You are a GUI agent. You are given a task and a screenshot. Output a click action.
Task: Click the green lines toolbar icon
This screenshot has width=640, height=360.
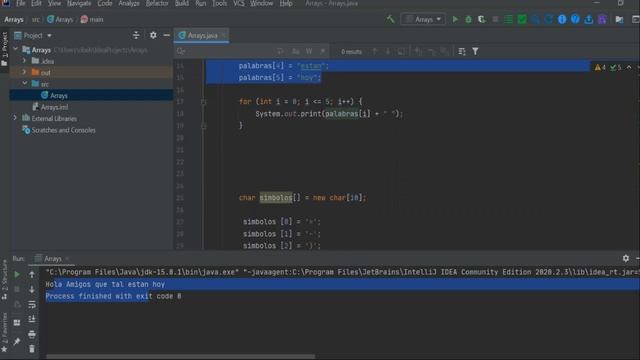tap(508, 19)
